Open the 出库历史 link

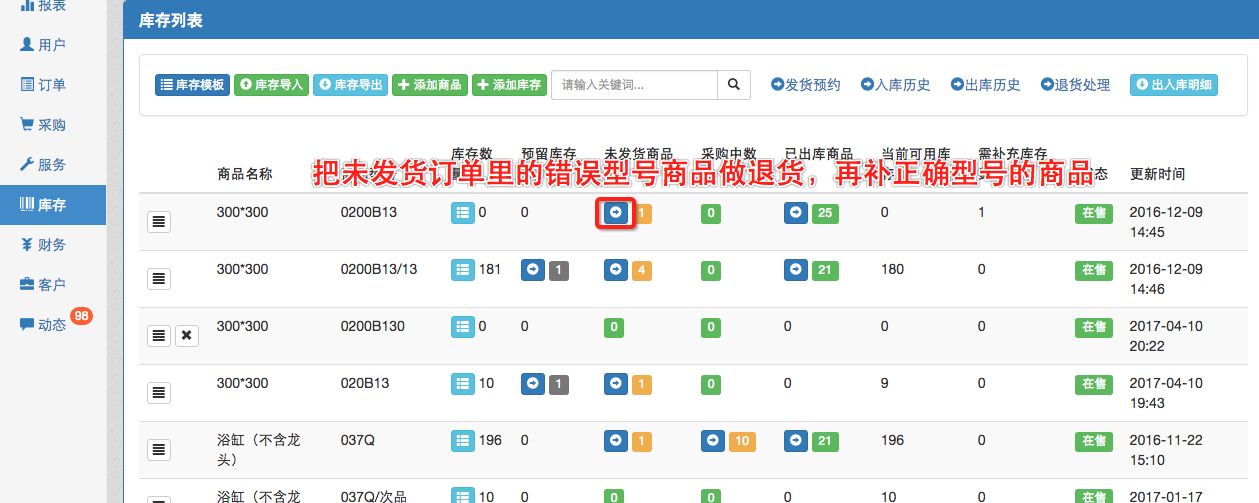(985, 85)
